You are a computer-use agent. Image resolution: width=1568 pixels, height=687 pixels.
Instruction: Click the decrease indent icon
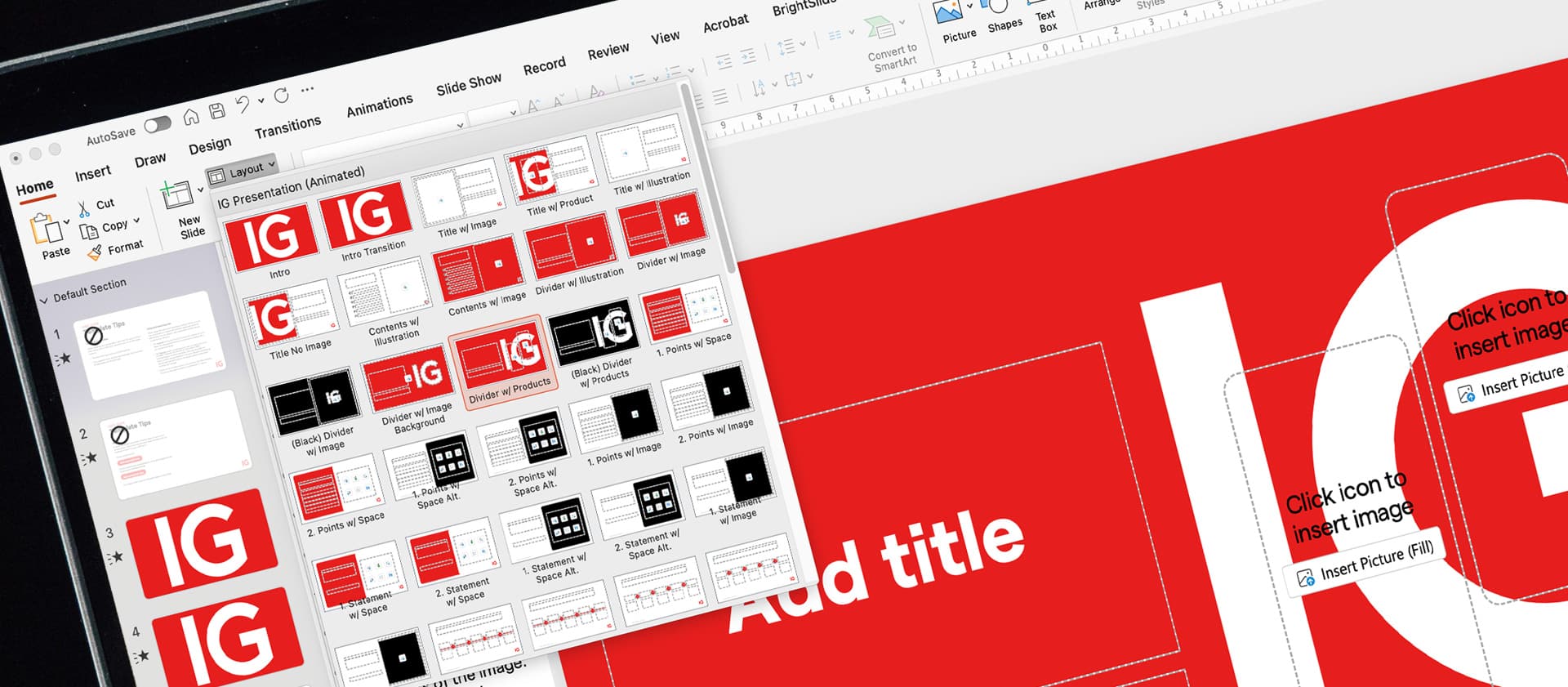[x=724, y=60]
